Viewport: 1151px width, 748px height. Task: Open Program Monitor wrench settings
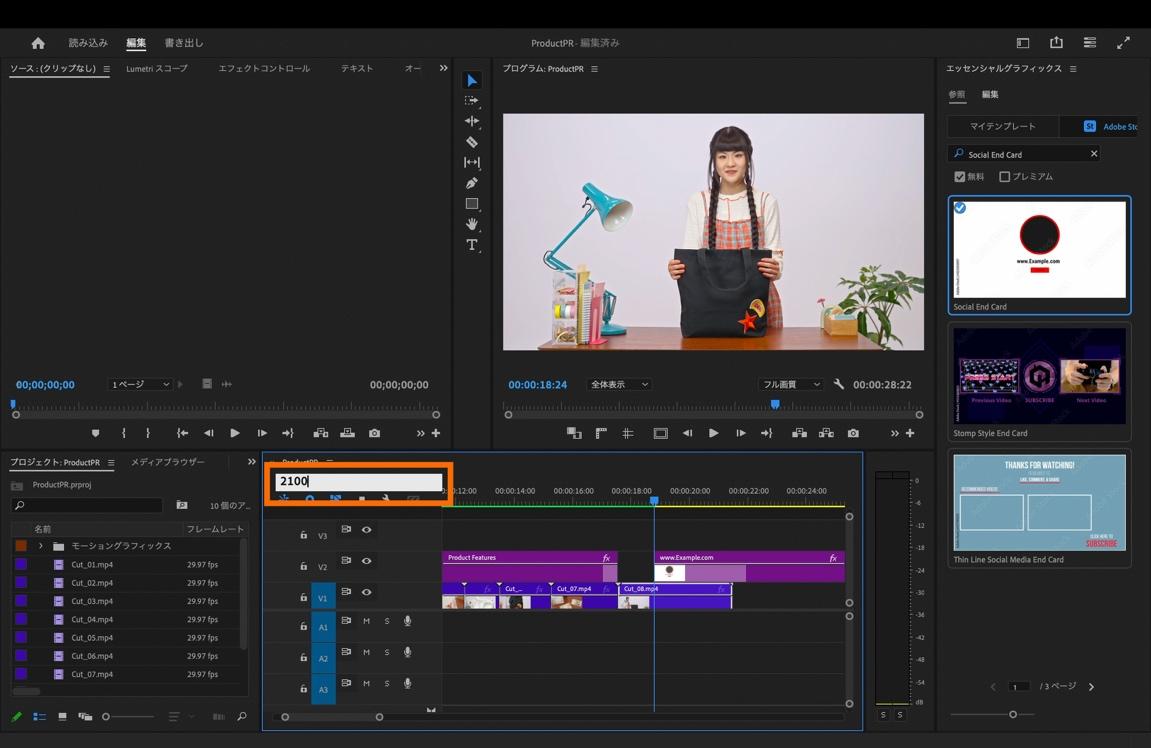point(839,384)
